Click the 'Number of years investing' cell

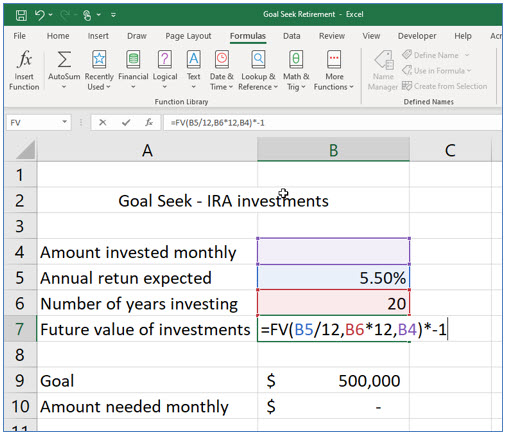[x=147, y=303]
